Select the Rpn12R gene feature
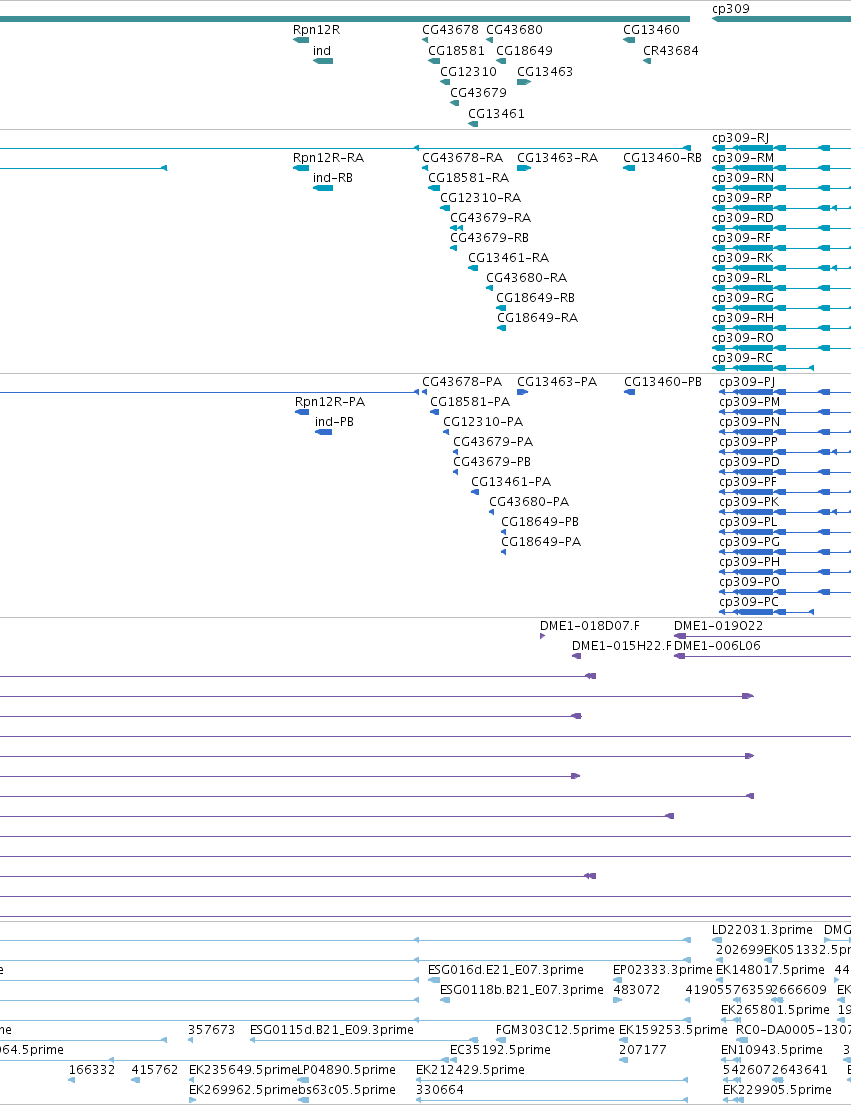This screenshot has height=1105, width=851. [301, 40]
